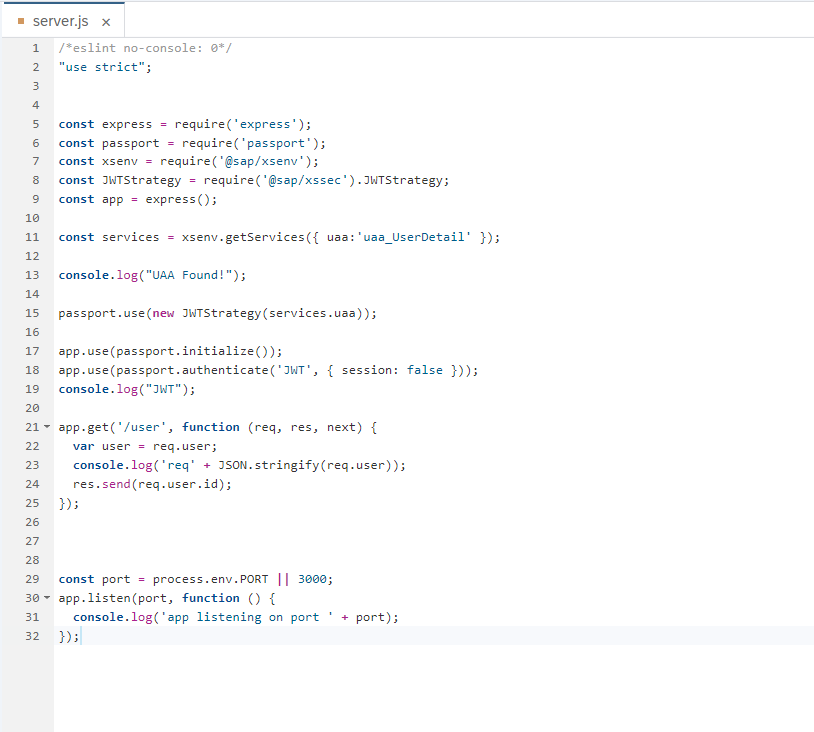
Task: Click the next parameter on line 21
Action: (341, 427)
